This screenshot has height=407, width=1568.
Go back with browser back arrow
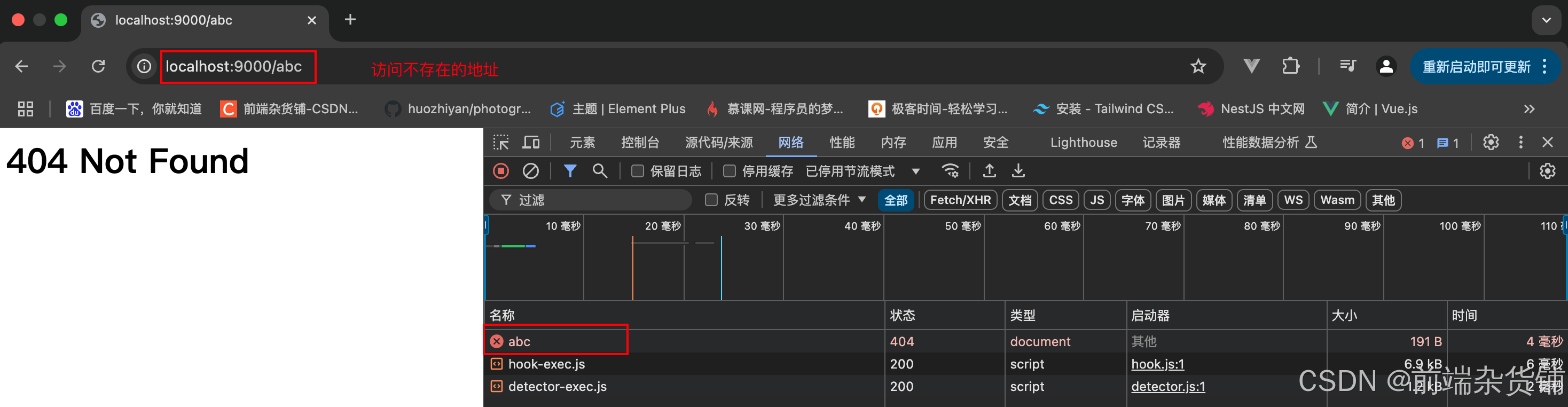pyautogui.click(x=21, y=66)
